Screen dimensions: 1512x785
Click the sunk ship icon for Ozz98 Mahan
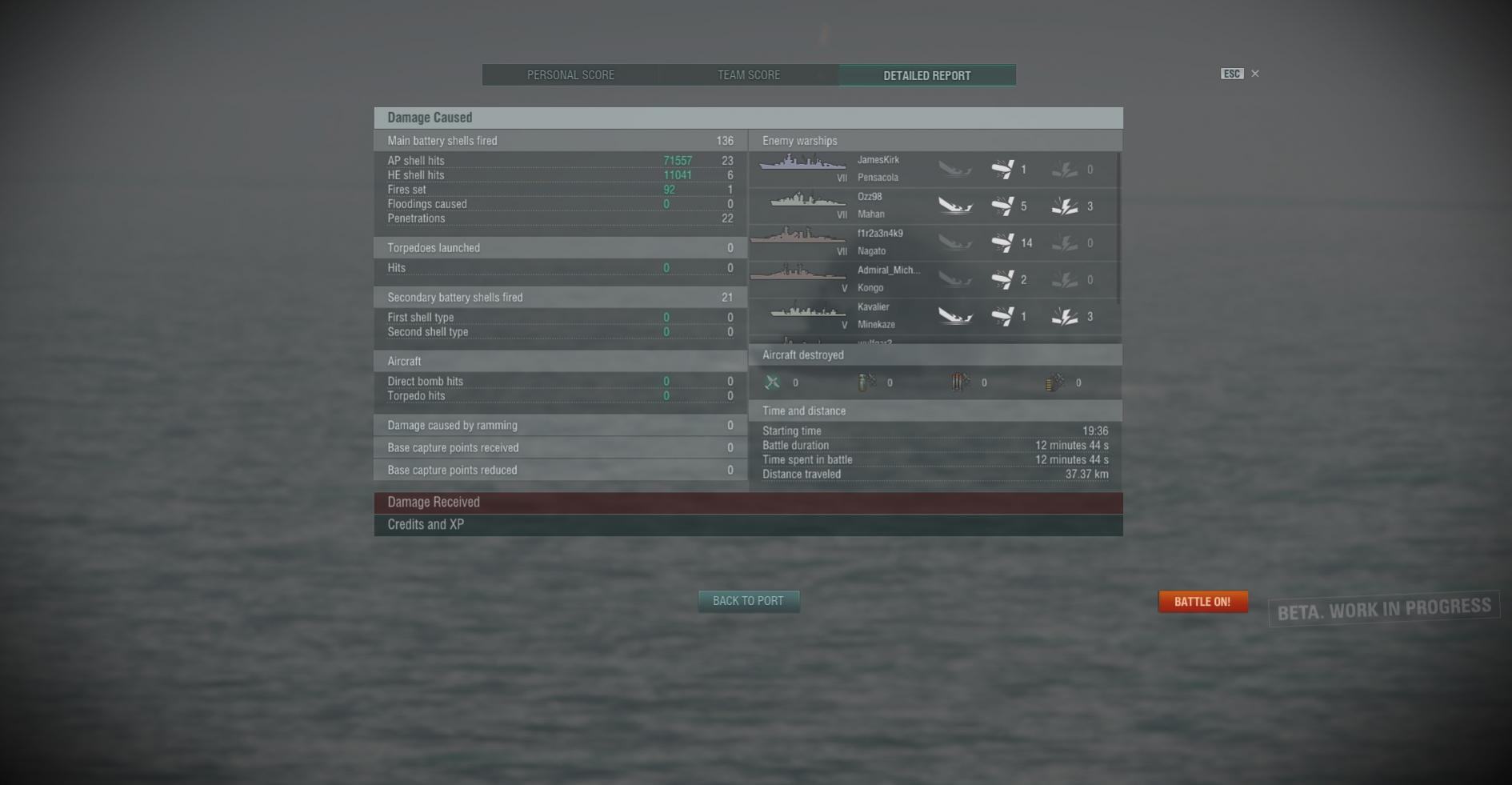[x=955, y=206]
